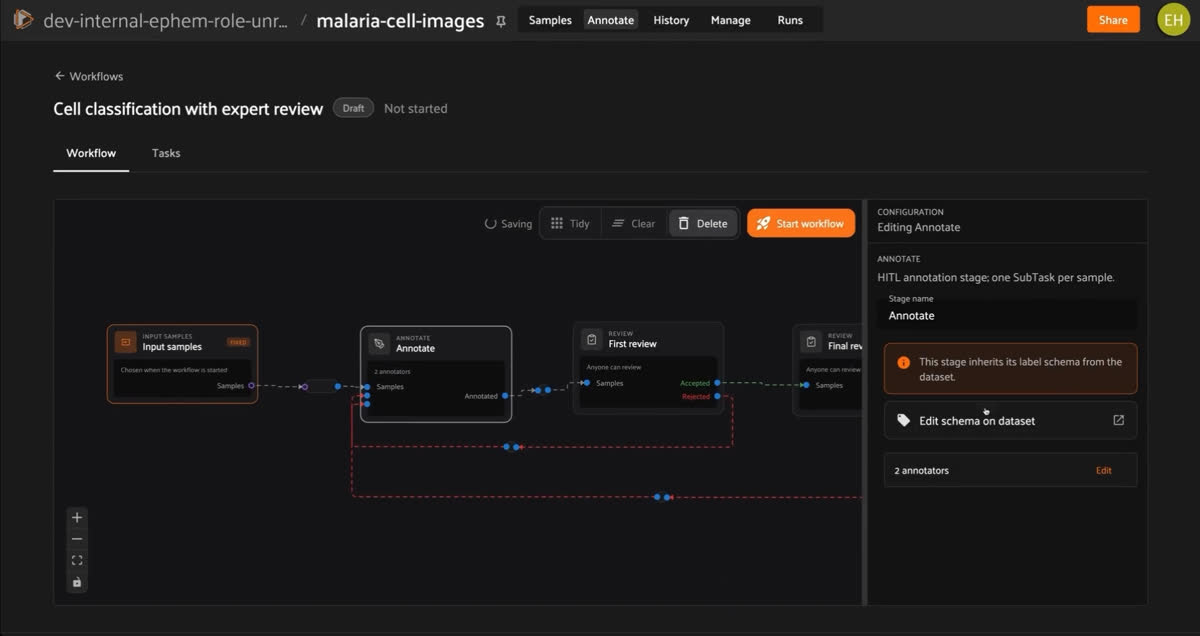Image resolution: width=1200 pixels, height=636 pixels.
Task: Open the Samples tab
Action: click(550, 20)
